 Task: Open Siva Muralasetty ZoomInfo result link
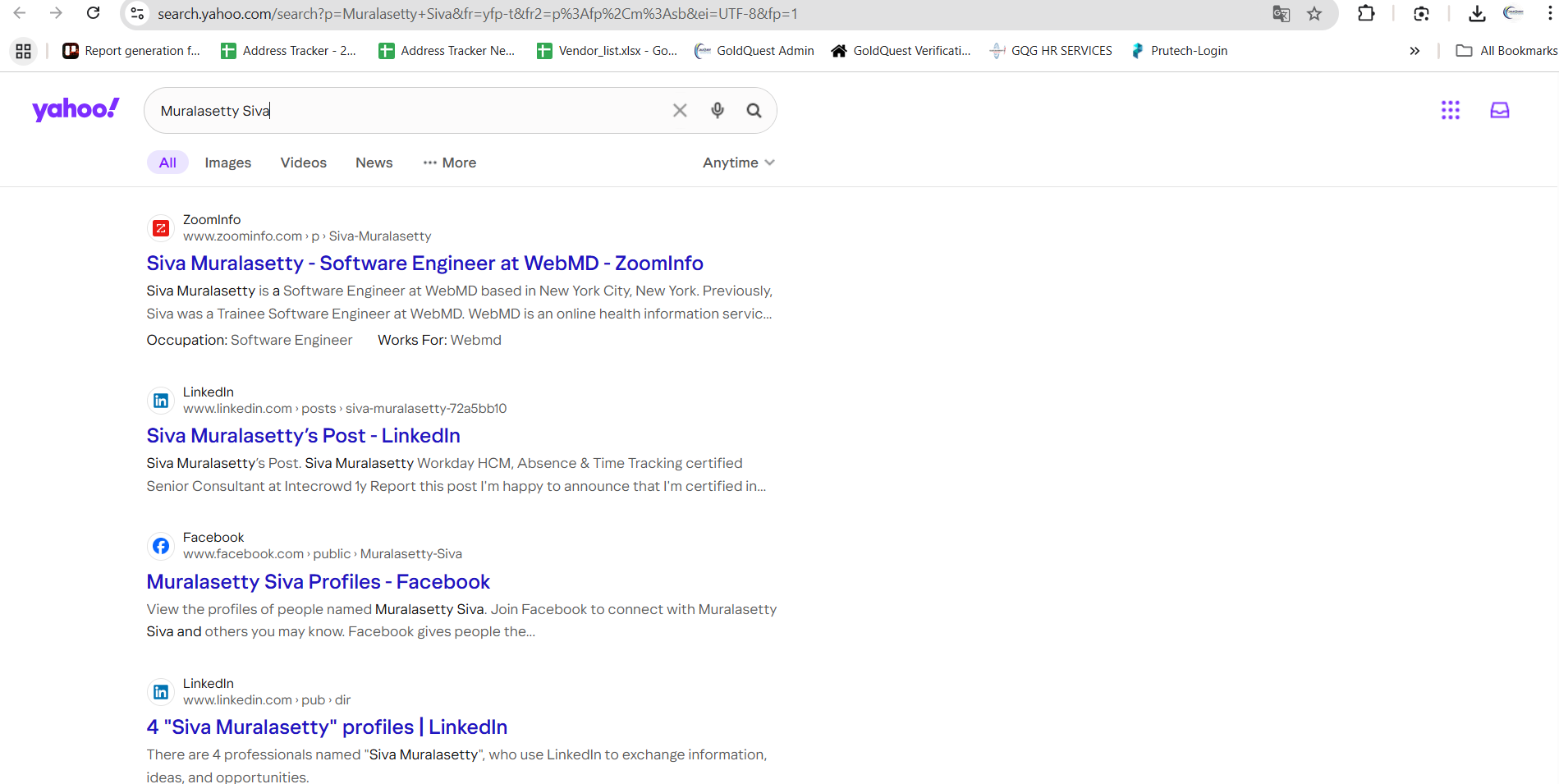click(424, 264)
